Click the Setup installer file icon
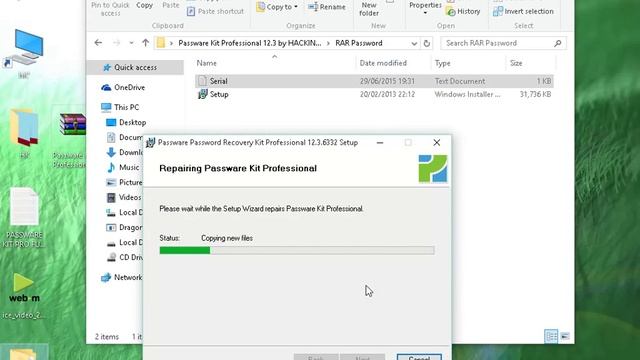 [x=203, y=94]
